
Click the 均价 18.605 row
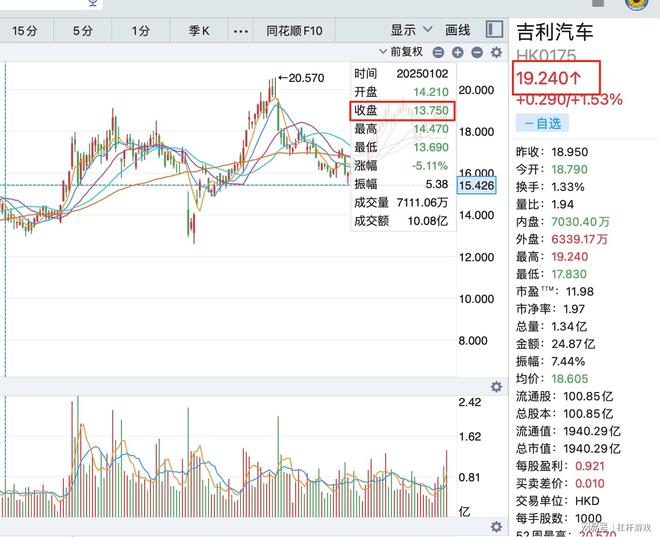(552, 379)
